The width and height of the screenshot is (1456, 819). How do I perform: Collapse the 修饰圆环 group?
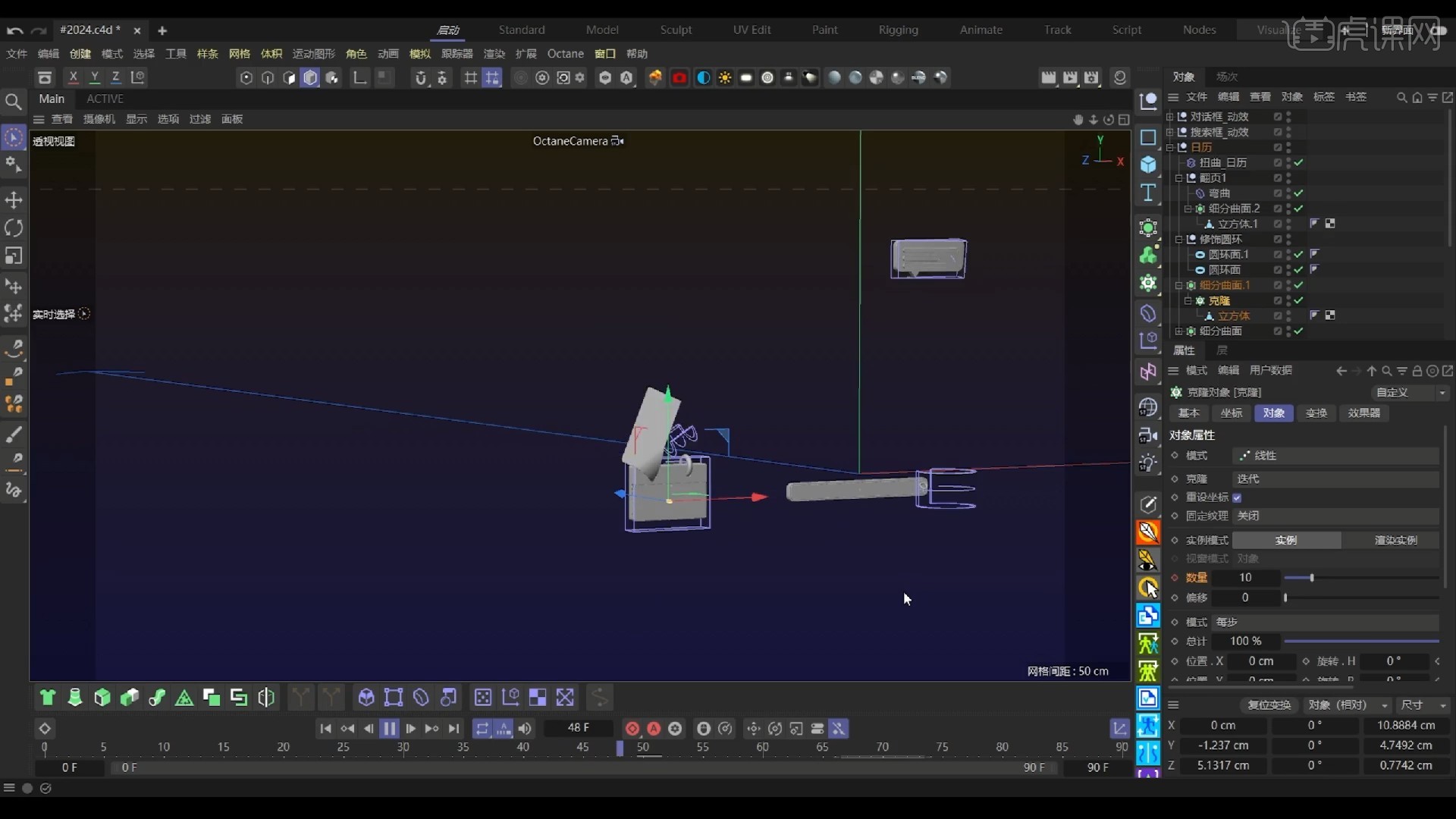tap(1178, 240)
